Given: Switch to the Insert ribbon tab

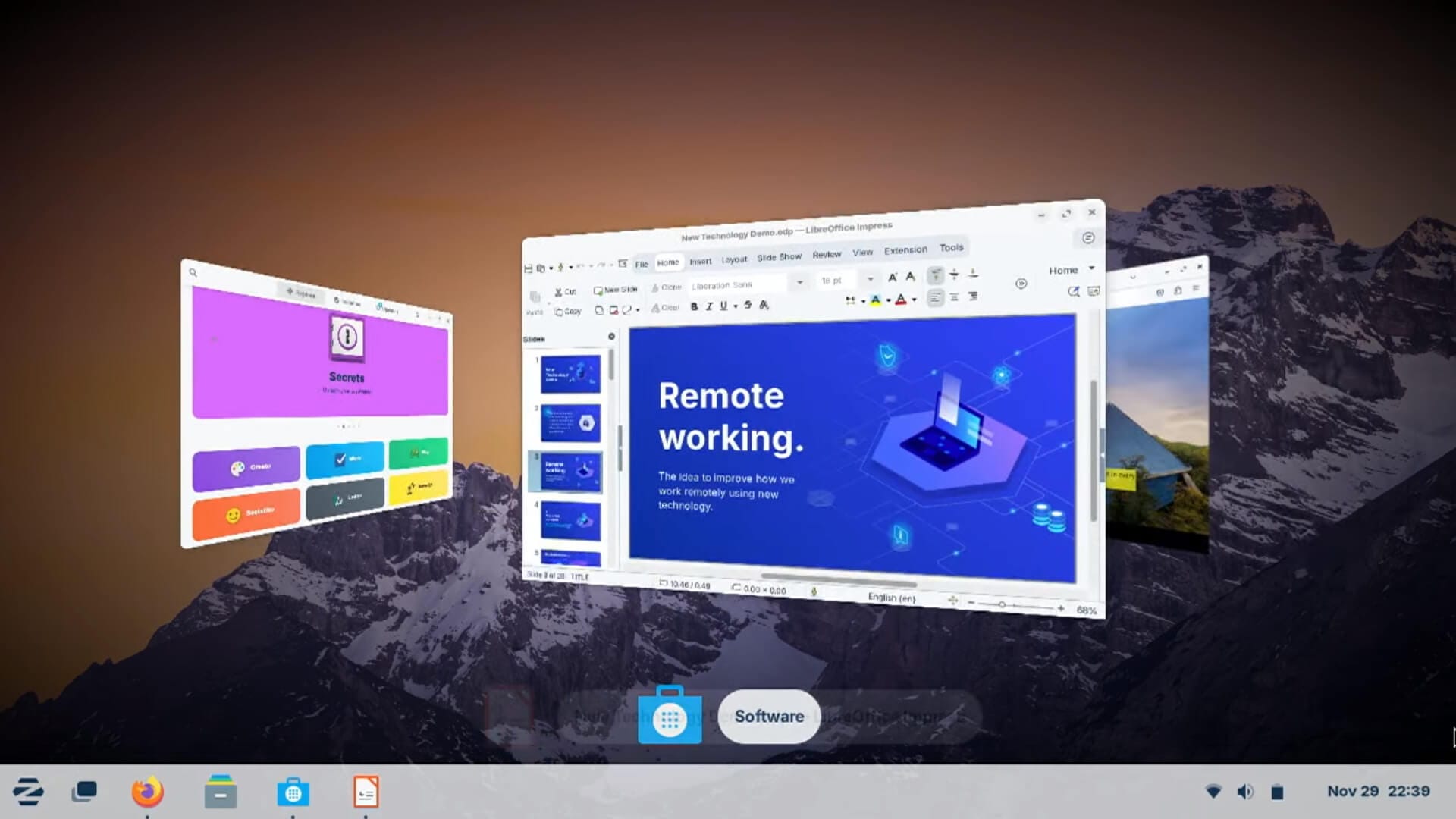Looking at the screenshot, I should (x=701, y=261).
